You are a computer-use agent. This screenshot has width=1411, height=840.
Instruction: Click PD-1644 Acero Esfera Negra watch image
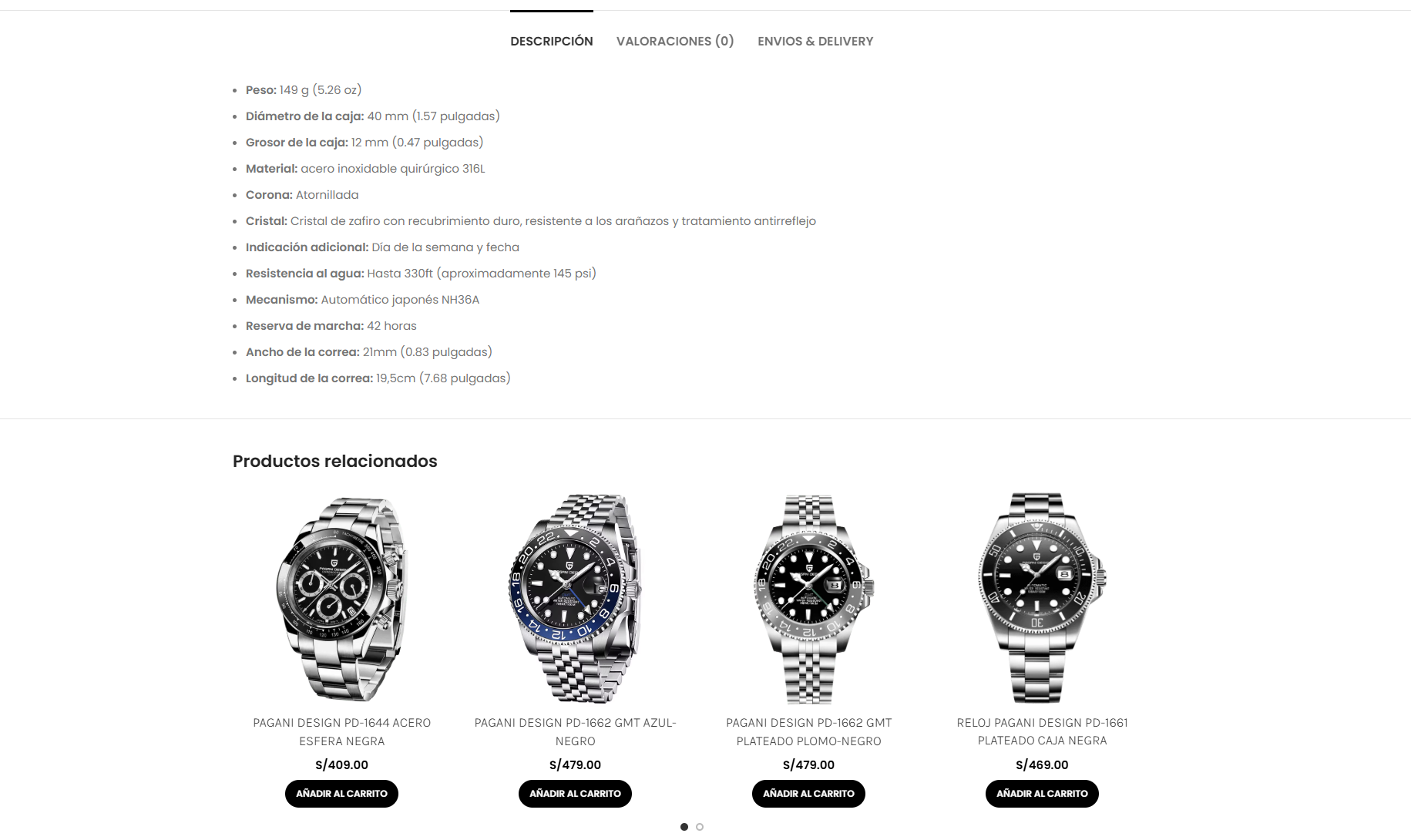341,598
